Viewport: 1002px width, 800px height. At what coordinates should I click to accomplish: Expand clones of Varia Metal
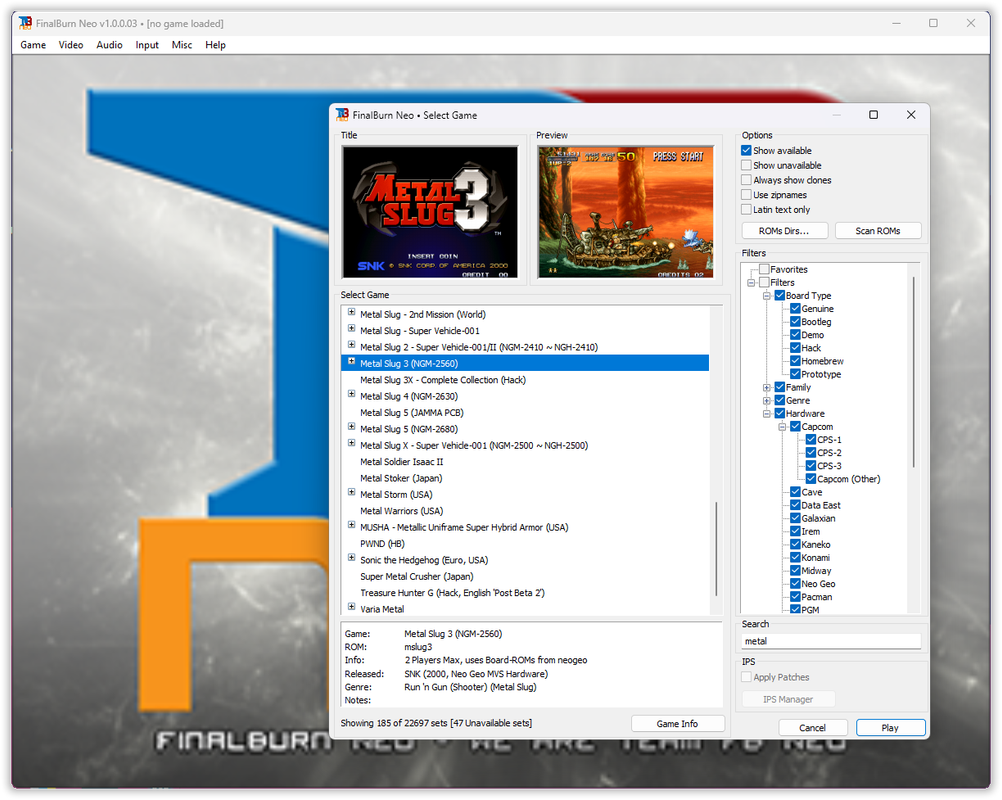click(x=351, y=607)
